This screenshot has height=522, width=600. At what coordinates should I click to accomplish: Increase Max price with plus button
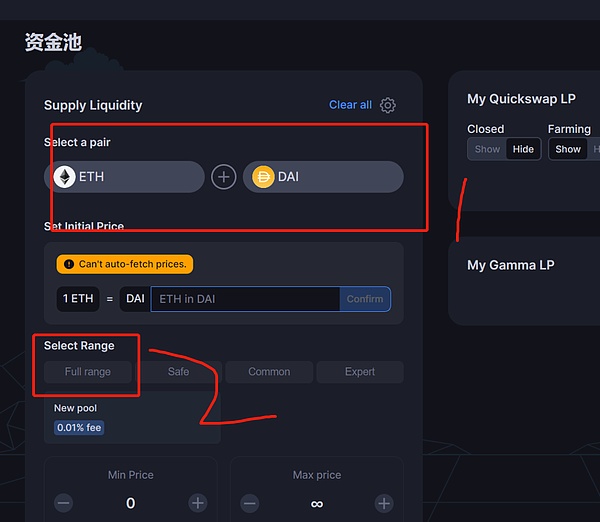click(384, 503)
